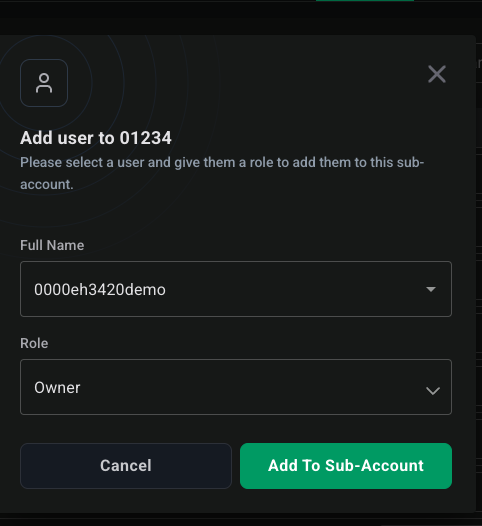
Task: Click the selected name 0000eh3420demo text
Action: click(x=100, y=290)
